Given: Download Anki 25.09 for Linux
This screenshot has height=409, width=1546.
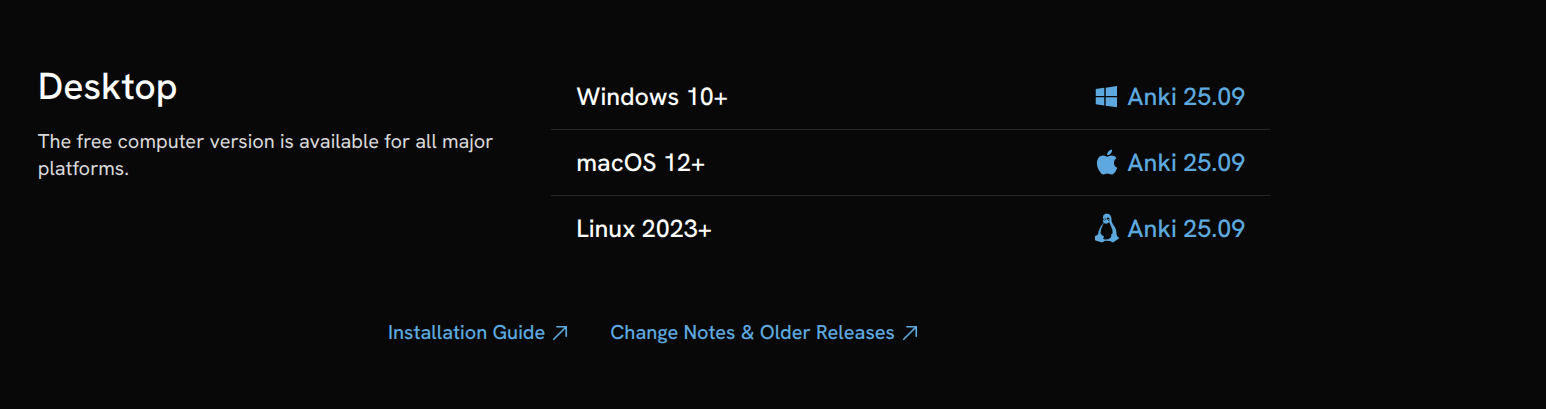Looking at the screenshot, I should pyautogui.click(x=1185, y=229).
